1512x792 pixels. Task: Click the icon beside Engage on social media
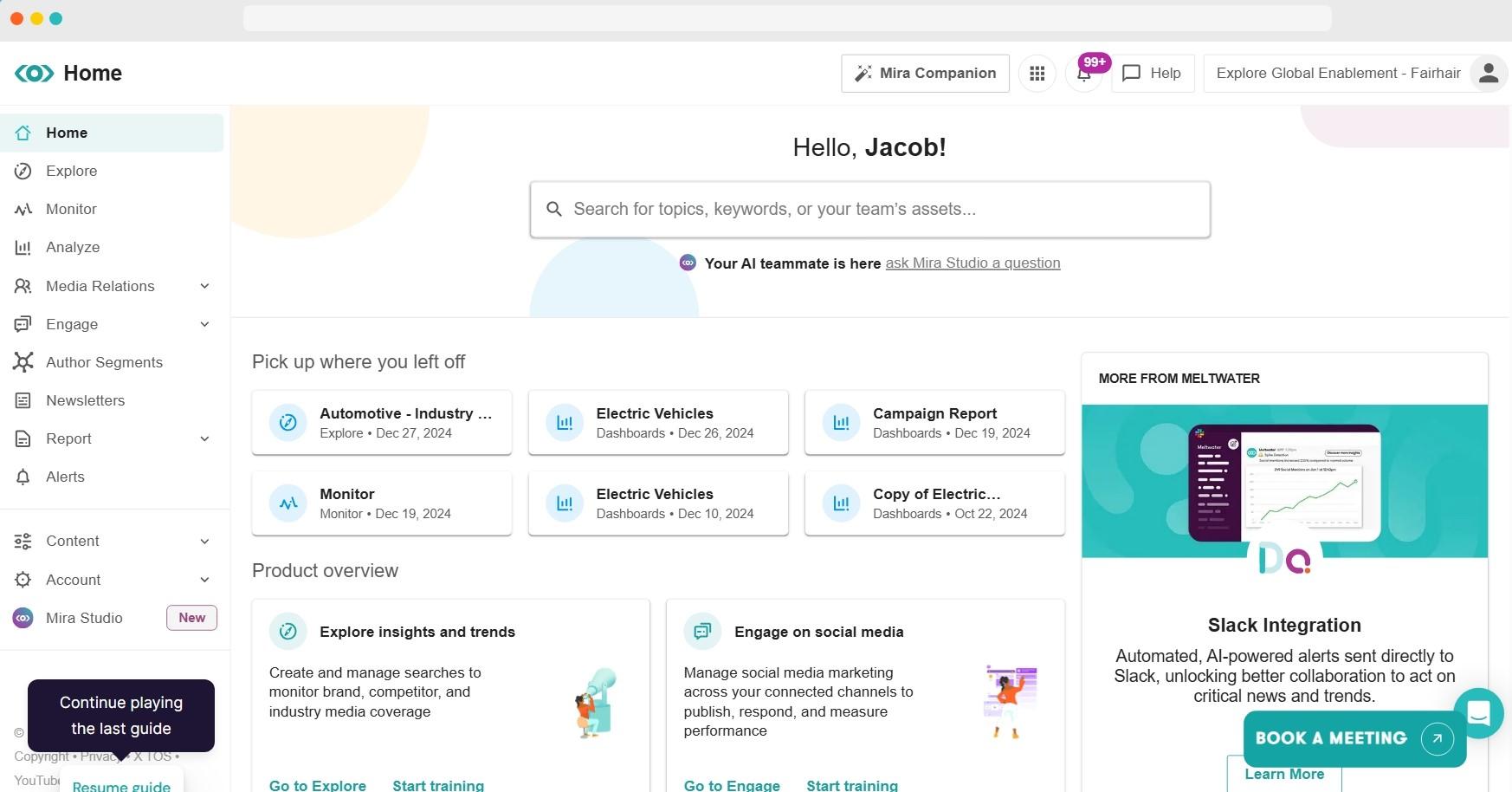(x=702, y=632)
